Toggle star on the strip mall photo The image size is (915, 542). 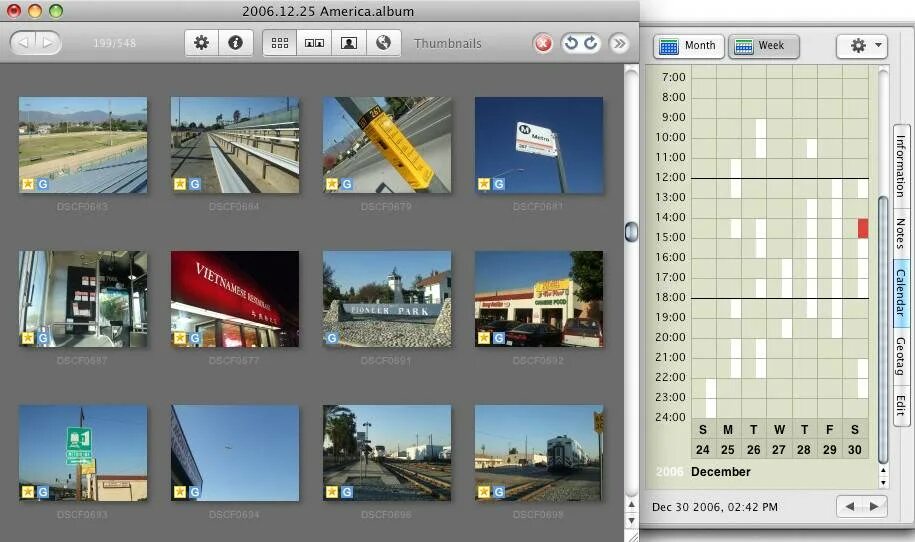coord(484,338)
